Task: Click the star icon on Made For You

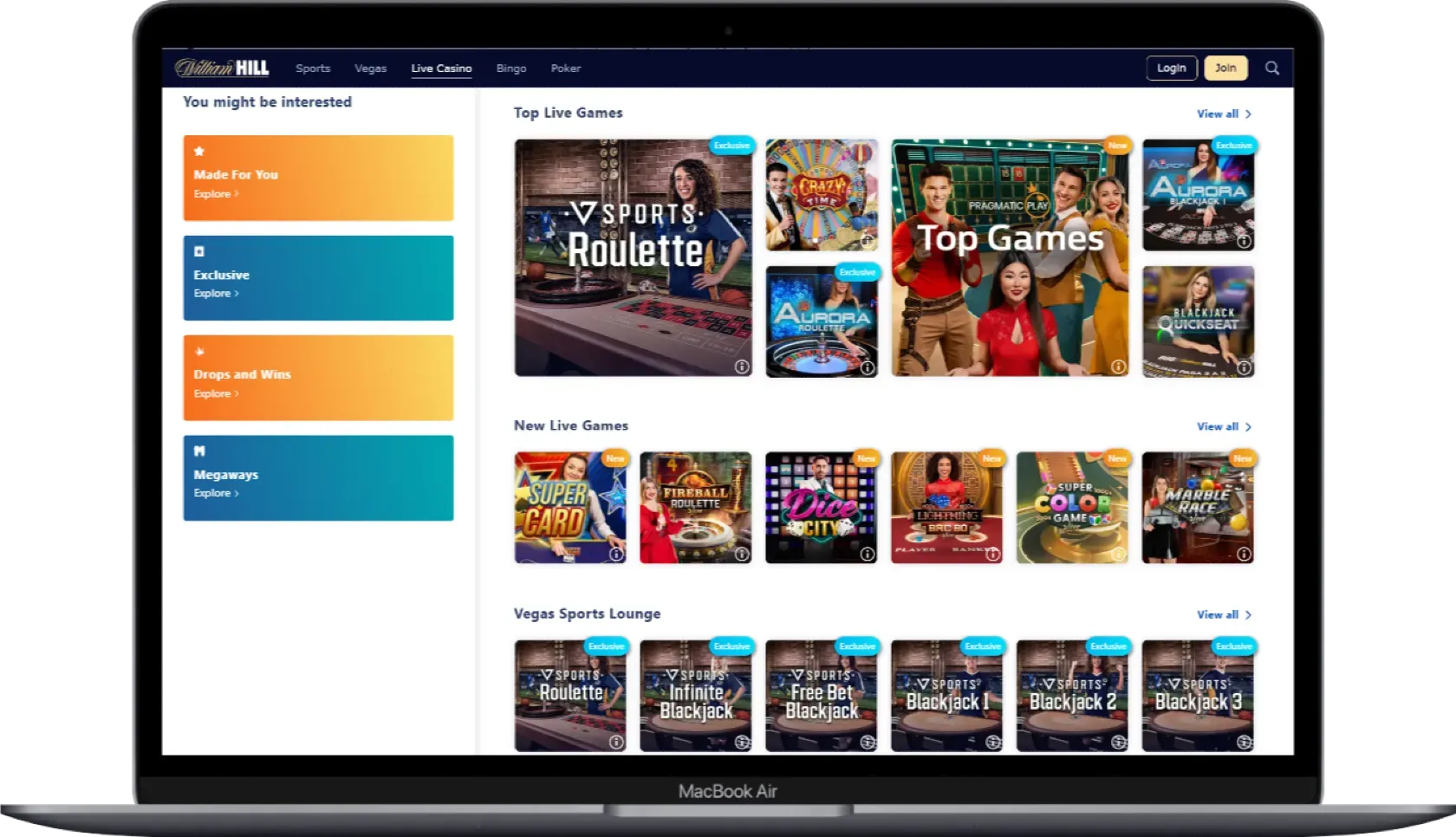Action: 199,151
